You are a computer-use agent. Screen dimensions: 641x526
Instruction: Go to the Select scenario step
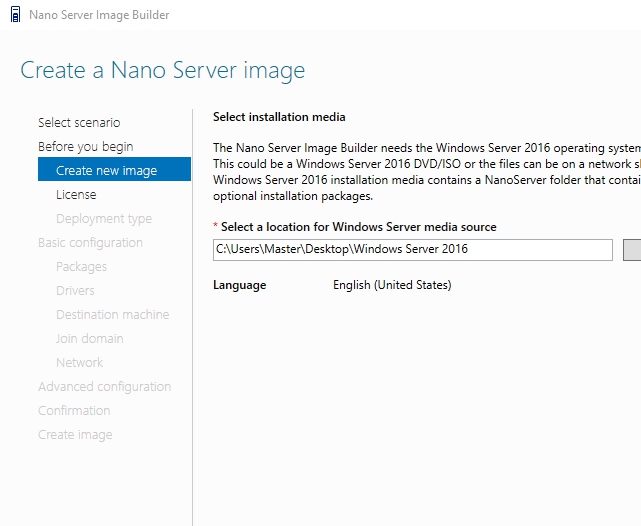tap(79, 123)
